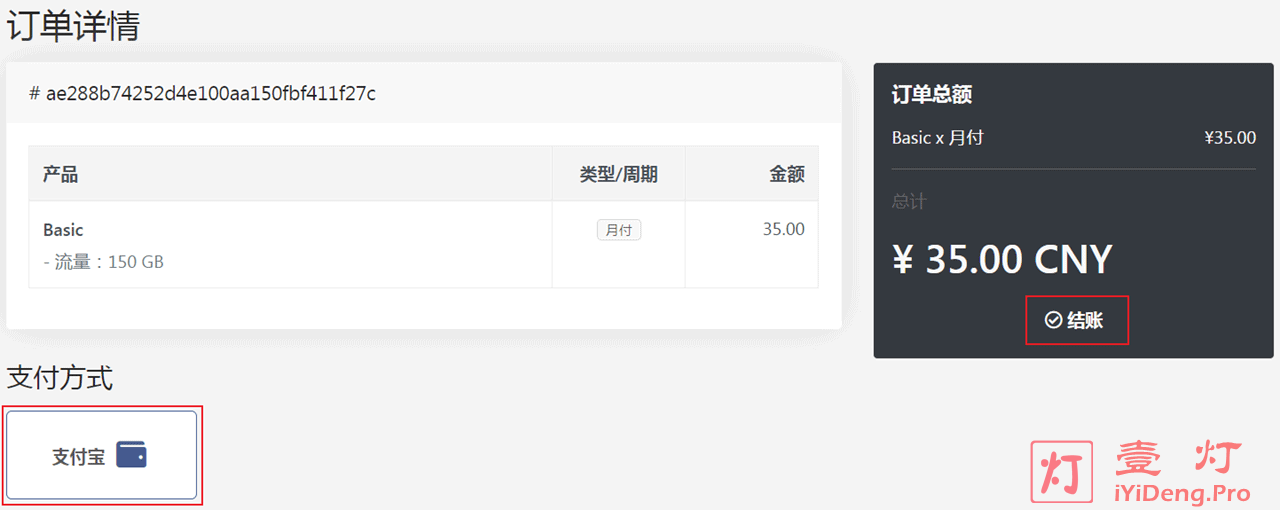
Task: Click the checkmark circle icon in 结账
Action: [x=1053, y=320]
